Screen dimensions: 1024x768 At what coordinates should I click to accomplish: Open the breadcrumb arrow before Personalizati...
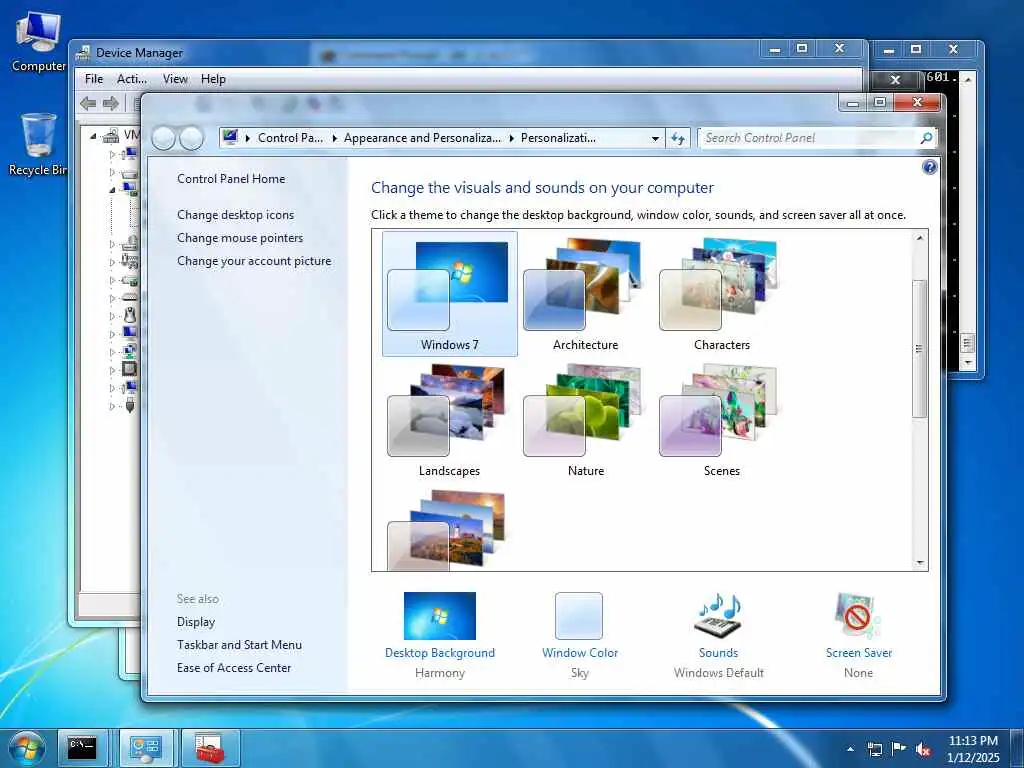511,138
